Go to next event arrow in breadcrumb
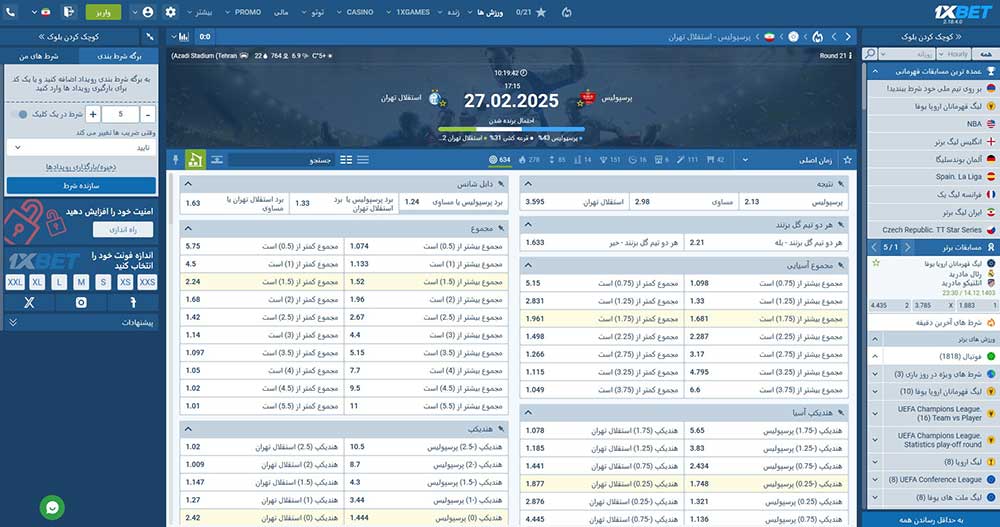The width and height of the screenshot is (1000, 527). [848, 36]
